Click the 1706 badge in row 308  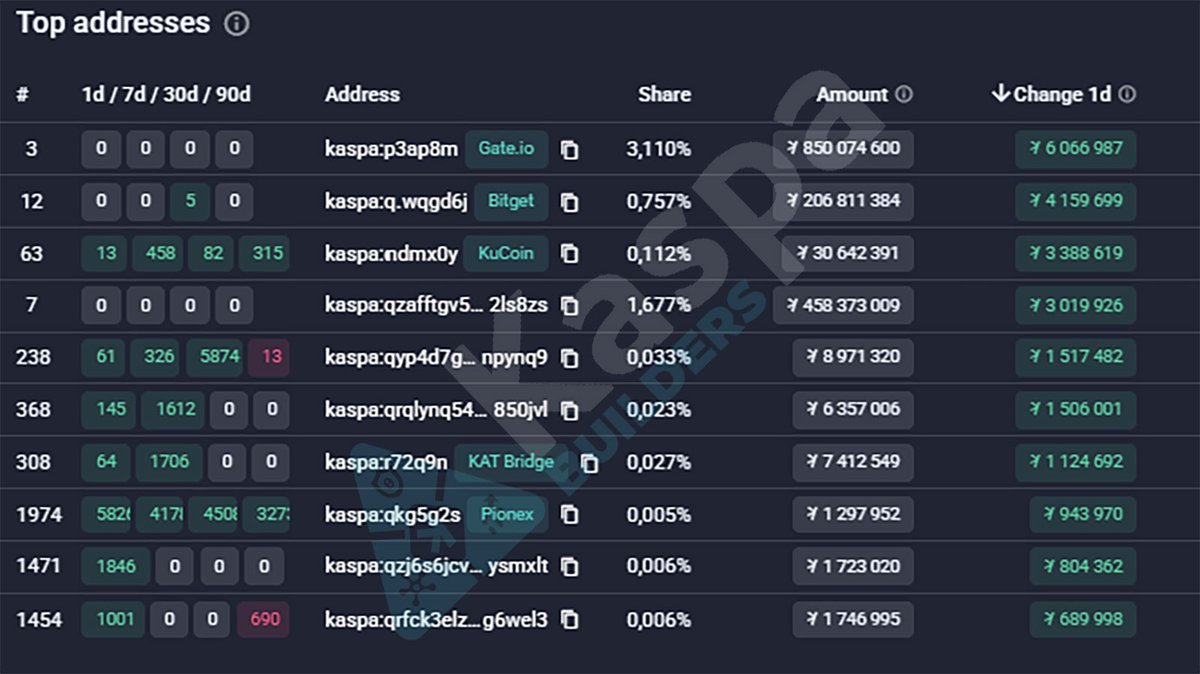[x=169, y=462]
